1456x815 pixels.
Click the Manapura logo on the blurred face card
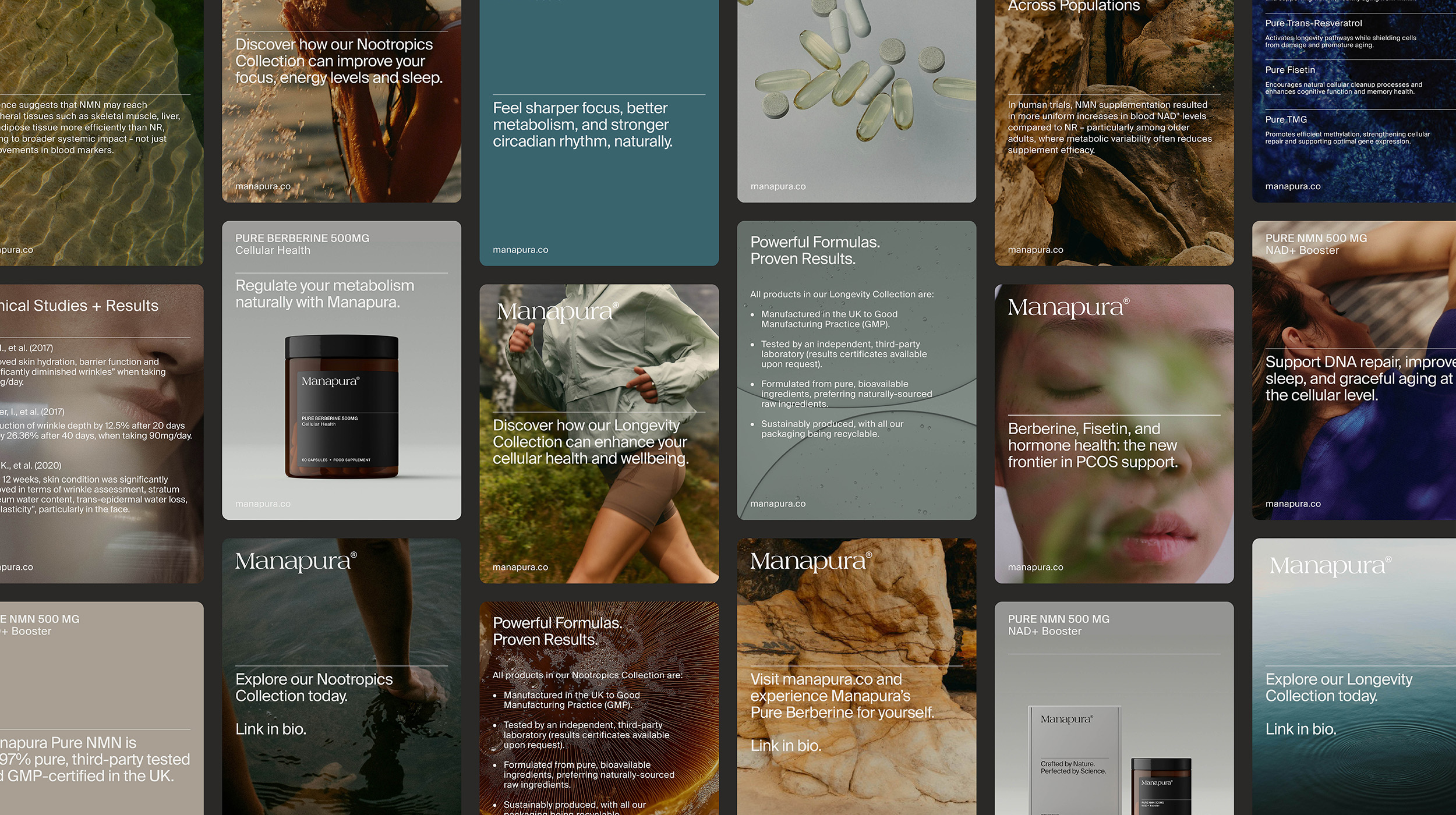(1069, 307)
